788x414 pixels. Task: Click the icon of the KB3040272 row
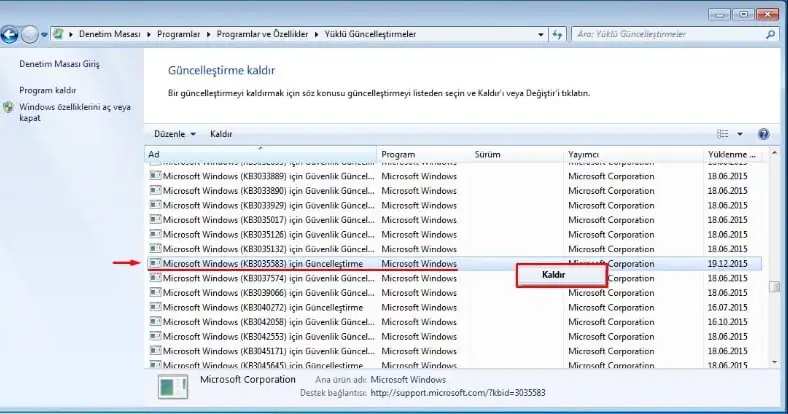tap(155, 306)
